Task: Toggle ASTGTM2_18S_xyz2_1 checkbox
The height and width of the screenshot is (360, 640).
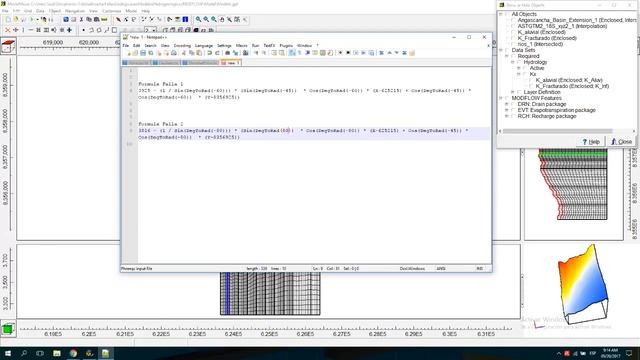Action: 513,26
